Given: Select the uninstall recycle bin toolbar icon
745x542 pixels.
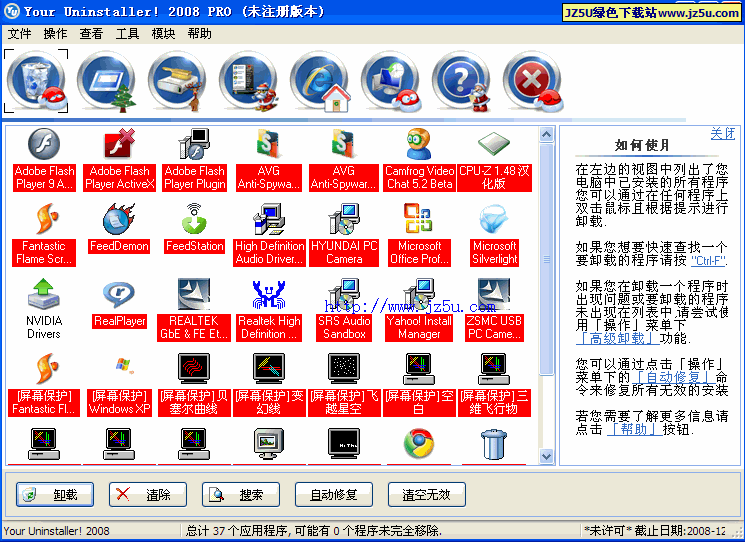Looking at the screenshot, I should pyautogui.click(x=36, y=81).
